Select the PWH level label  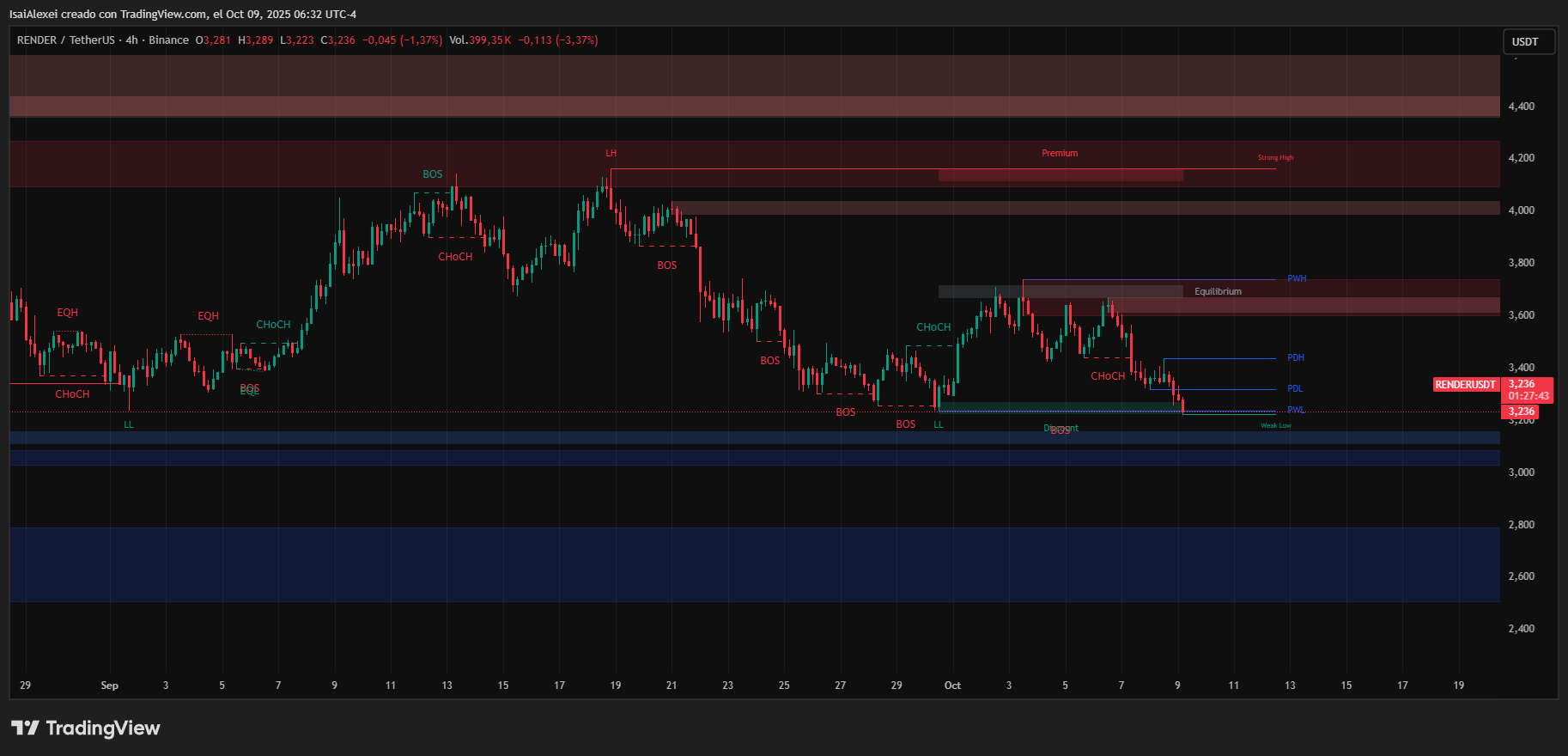[x=1297, y=279]
